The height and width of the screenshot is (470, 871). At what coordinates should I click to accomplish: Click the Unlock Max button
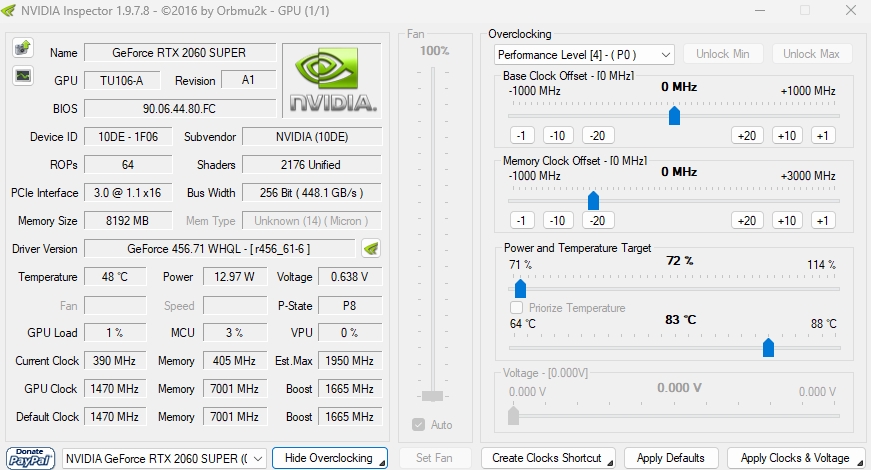tap(811, 54)
